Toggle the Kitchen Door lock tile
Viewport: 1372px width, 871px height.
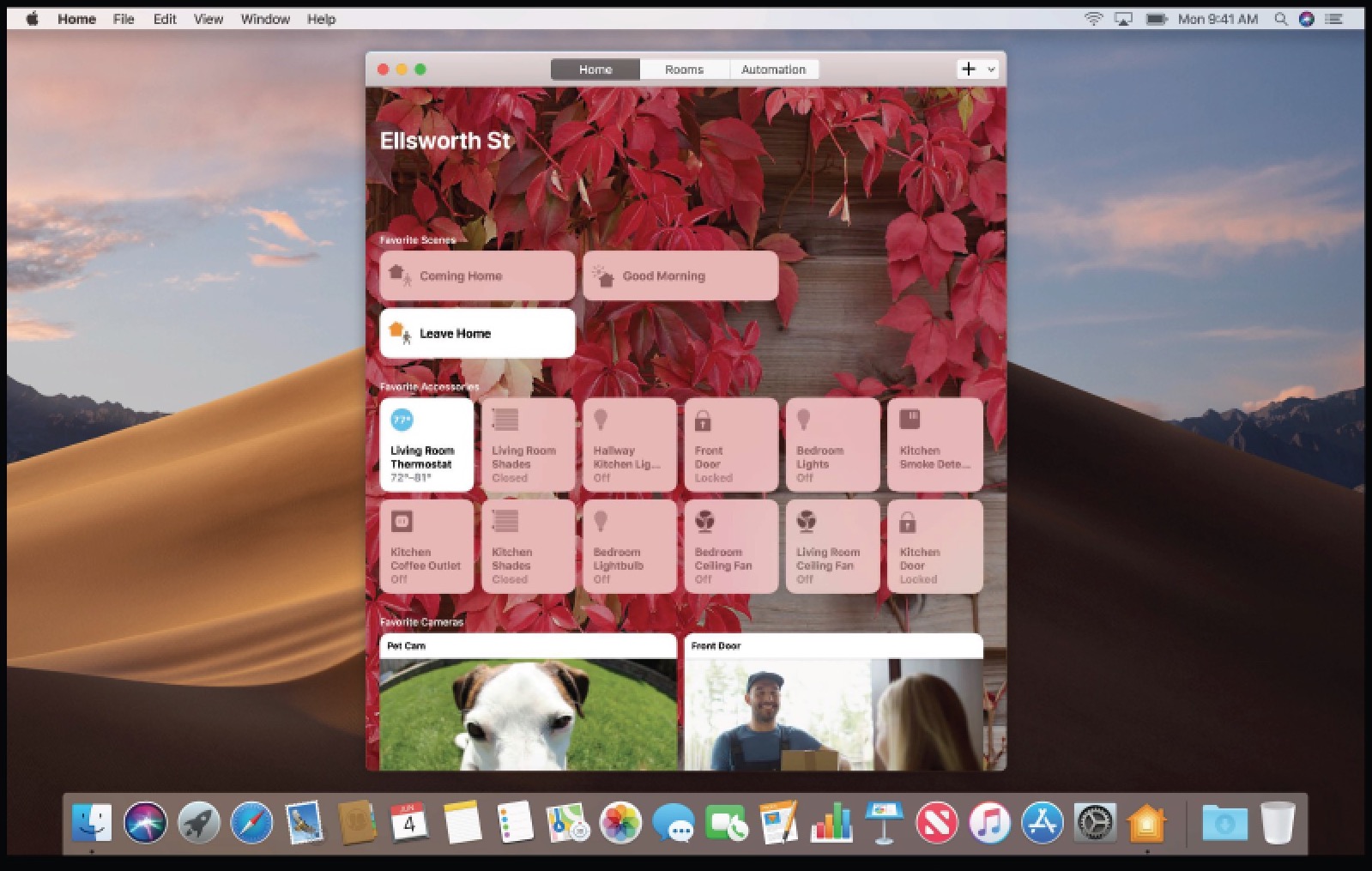click(x=934, y=546)
